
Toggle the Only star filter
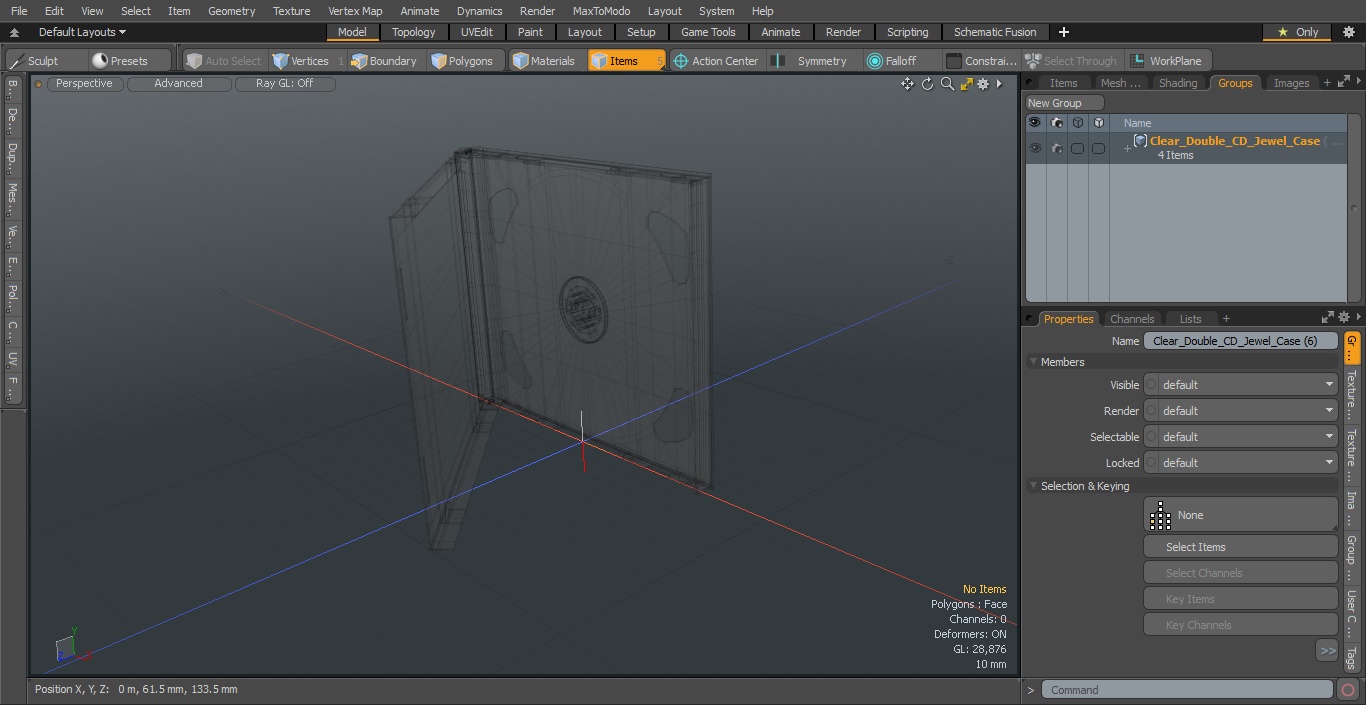click(x=1298, y=32)
